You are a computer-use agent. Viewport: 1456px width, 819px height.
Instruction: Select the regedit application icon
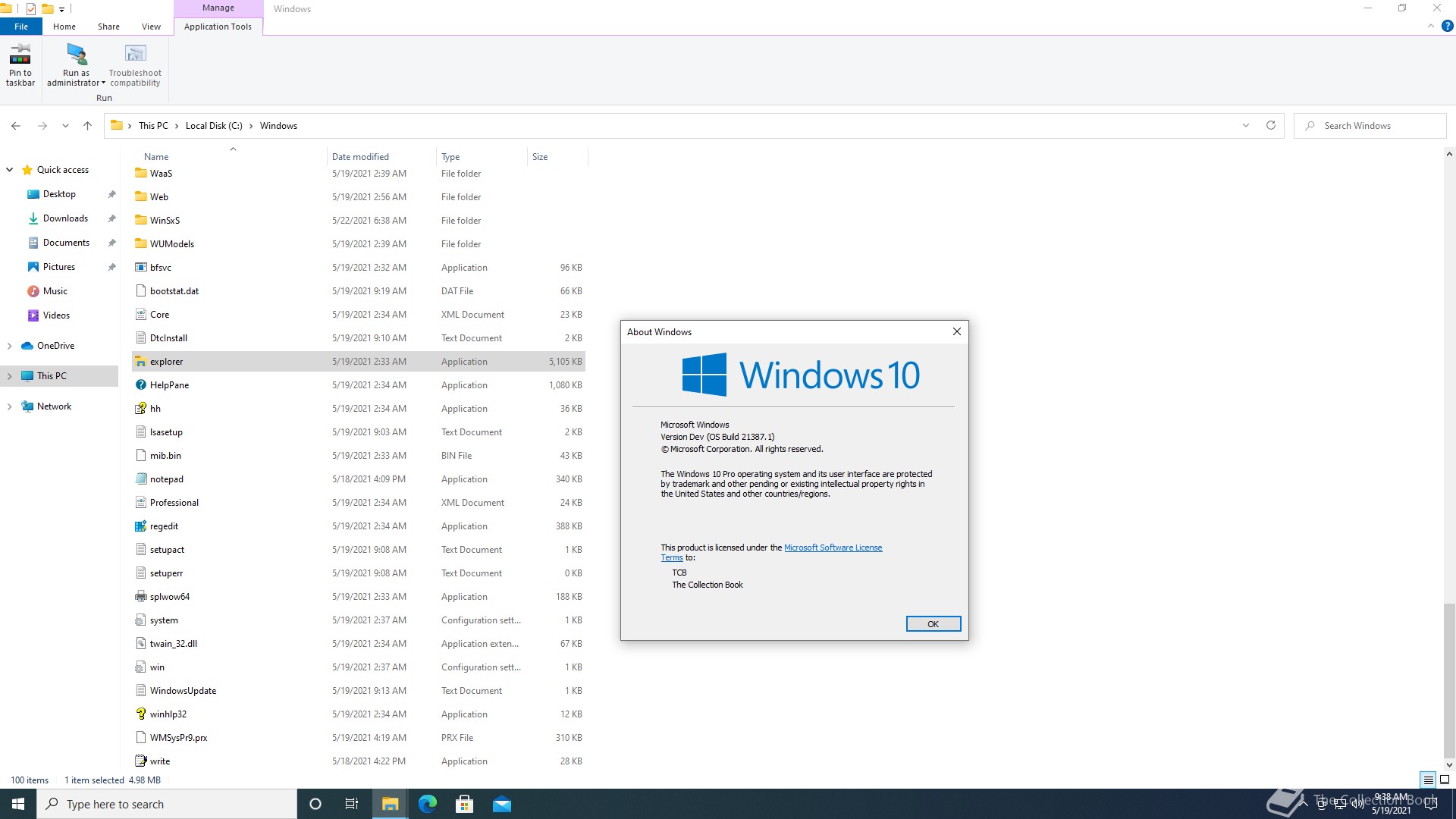140,526
